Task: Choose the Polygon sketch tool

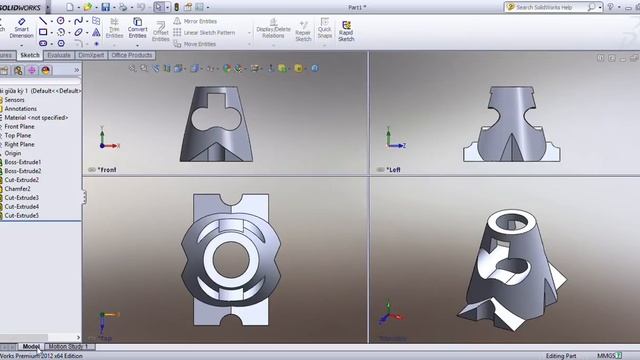Action: tap(61, 43)
